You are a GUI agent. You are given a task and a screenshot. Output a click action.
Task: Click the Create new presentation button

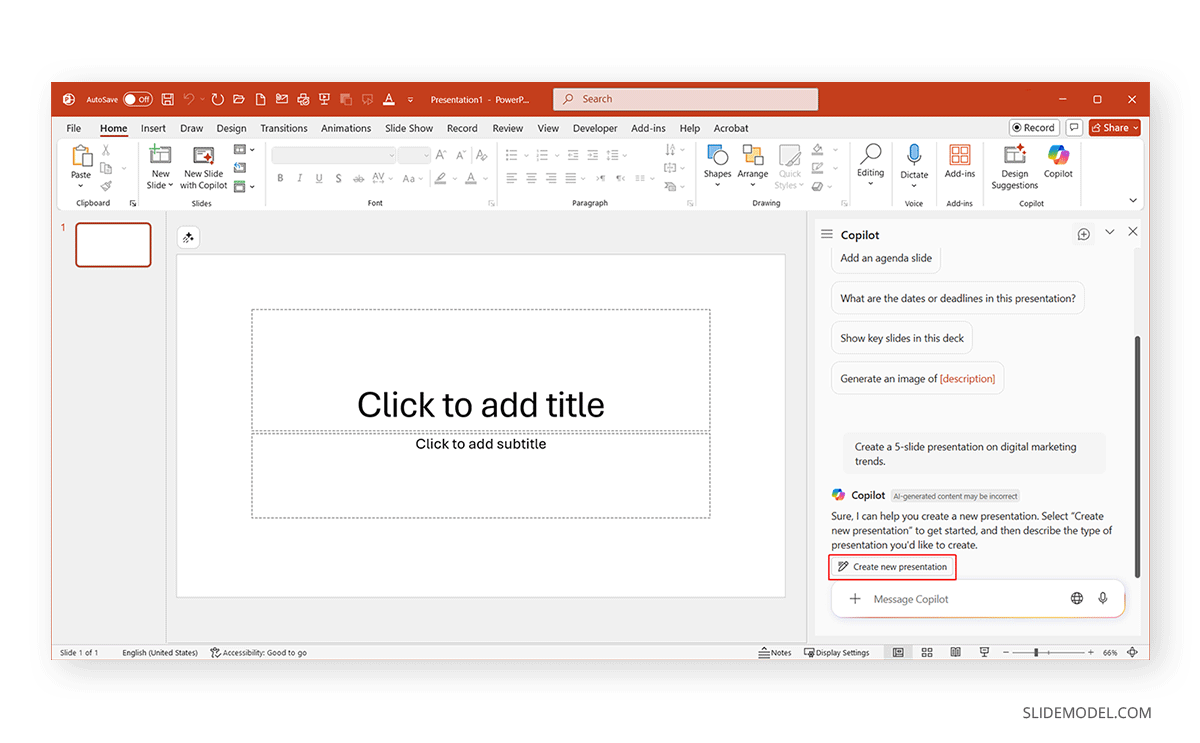[x=893, y=567]
